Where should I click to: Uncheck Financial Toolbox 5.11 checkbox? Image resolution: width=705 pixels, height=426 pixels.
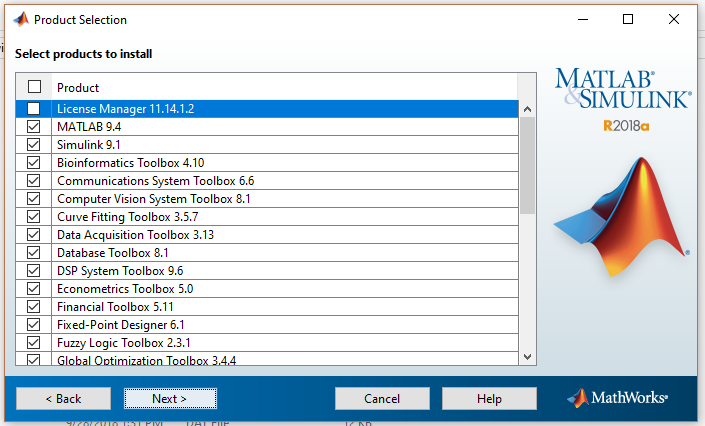[x=33, y=306]
